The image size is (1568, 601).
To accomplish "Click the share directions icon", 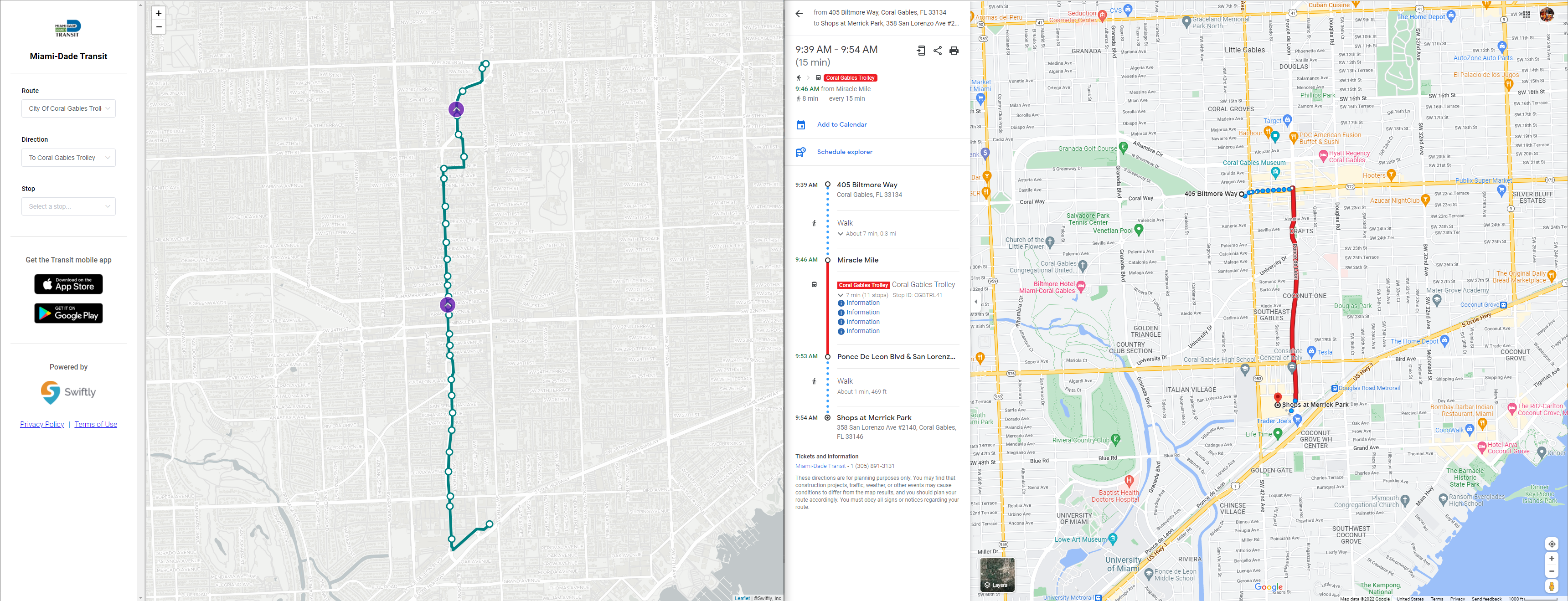I will pos(938,51).
